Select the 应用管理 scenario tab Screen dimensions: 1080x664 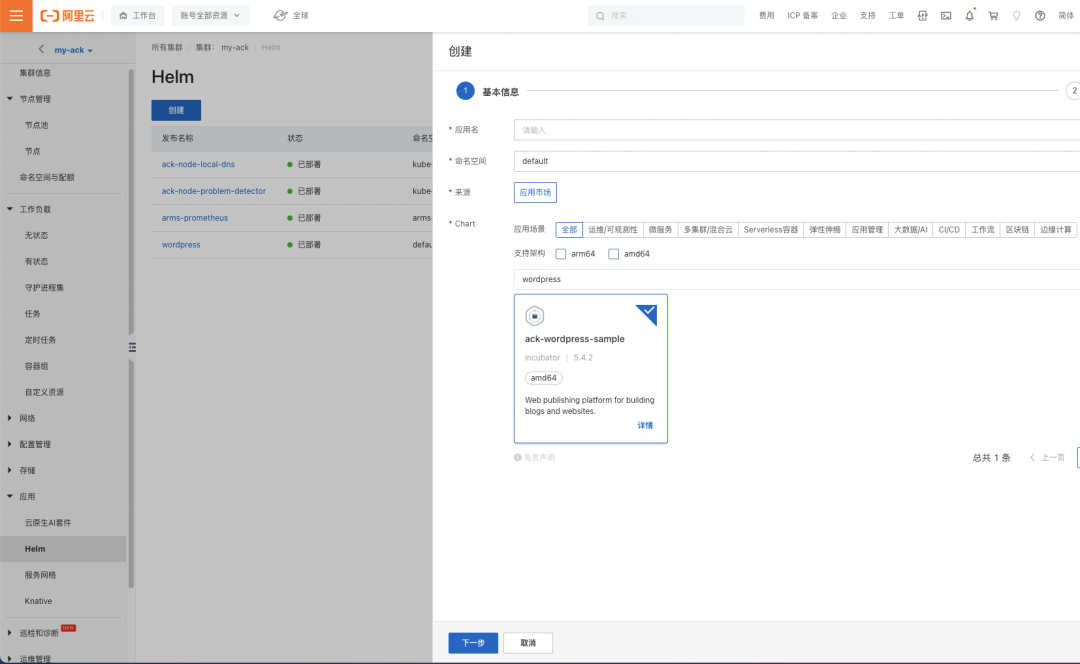[866, 229]
